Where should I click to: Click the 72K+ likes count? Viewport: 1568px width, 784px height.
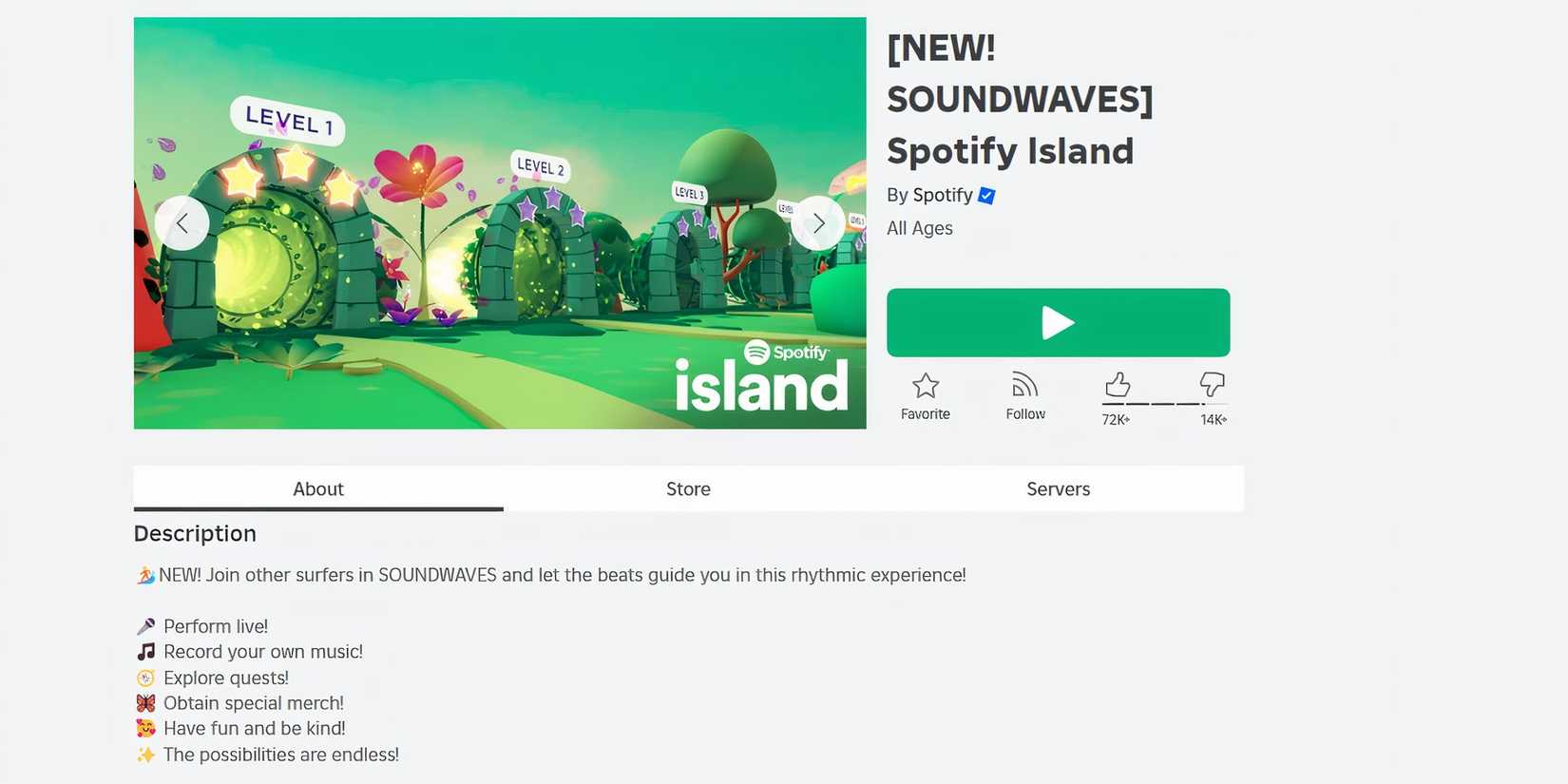[x=1116, y=419]
